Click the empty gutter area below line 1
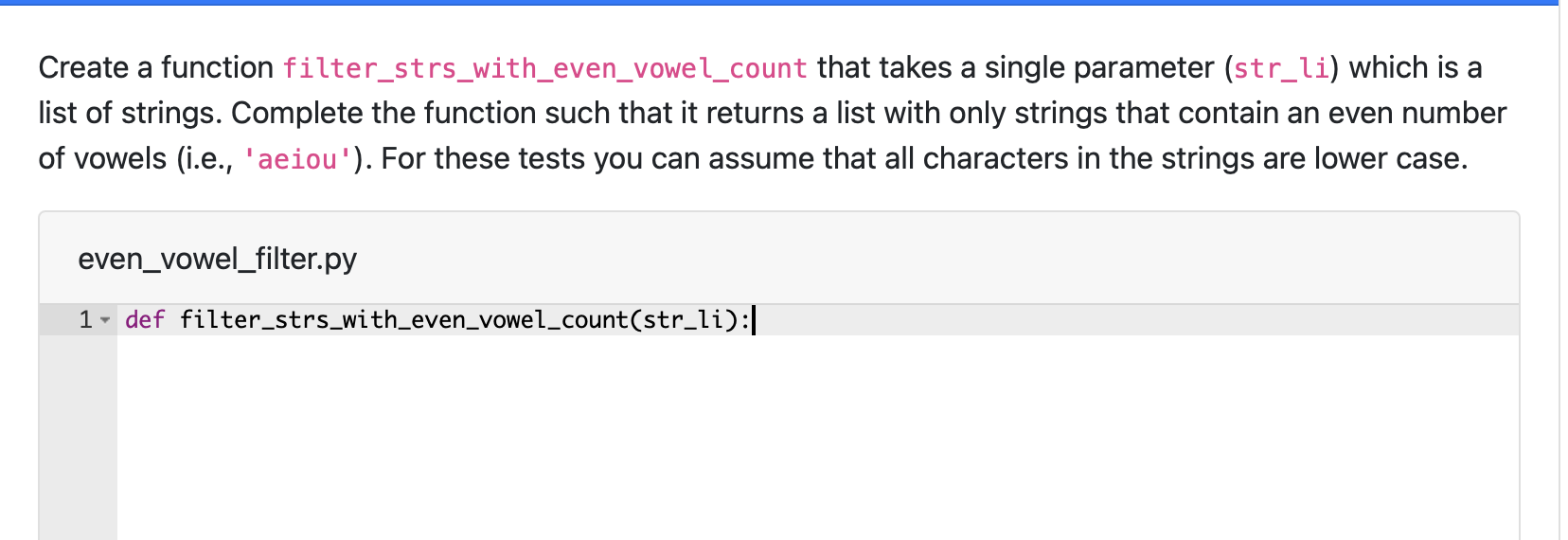 (x=79, y=438)
